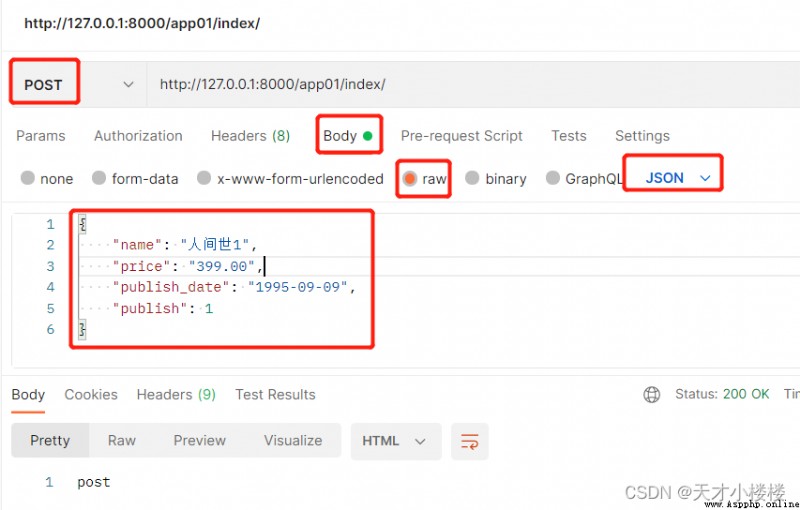
Task: Open the POST method dropdown
Action: click(x=79, y=84)
